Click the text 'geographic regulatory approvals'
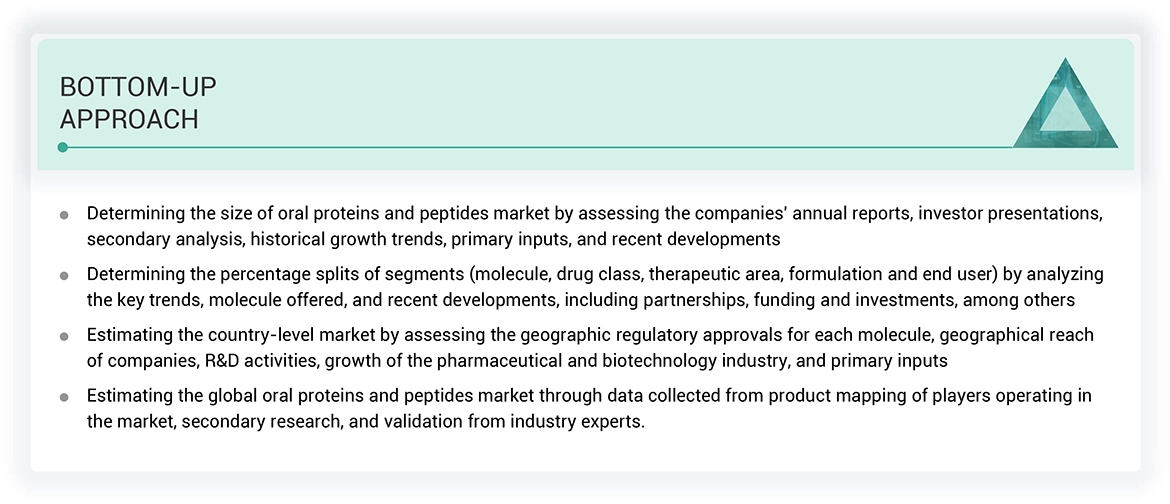Screen dimensions: 1170x504 coord(611,335)
